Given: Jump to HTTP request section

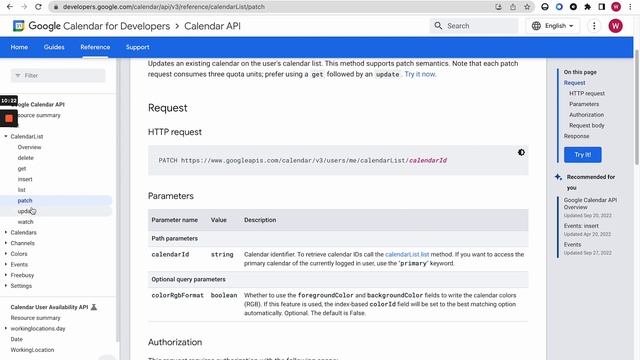Looking at the screenshot, I should (x=587, y=93).
